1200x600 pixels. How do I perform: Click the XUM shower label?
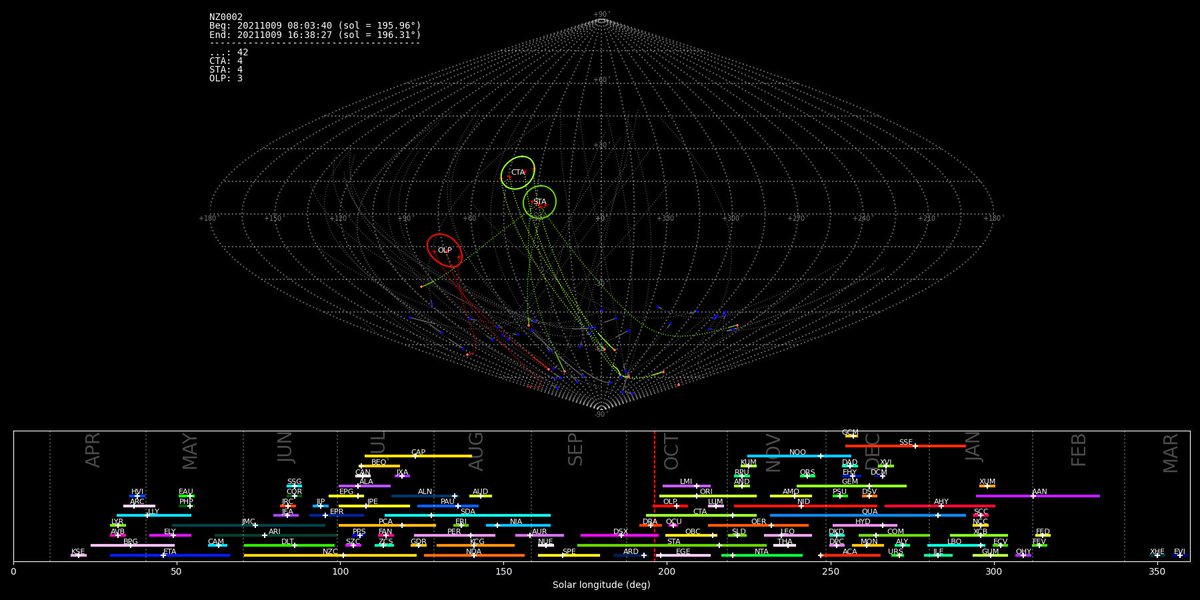point(987,482)
